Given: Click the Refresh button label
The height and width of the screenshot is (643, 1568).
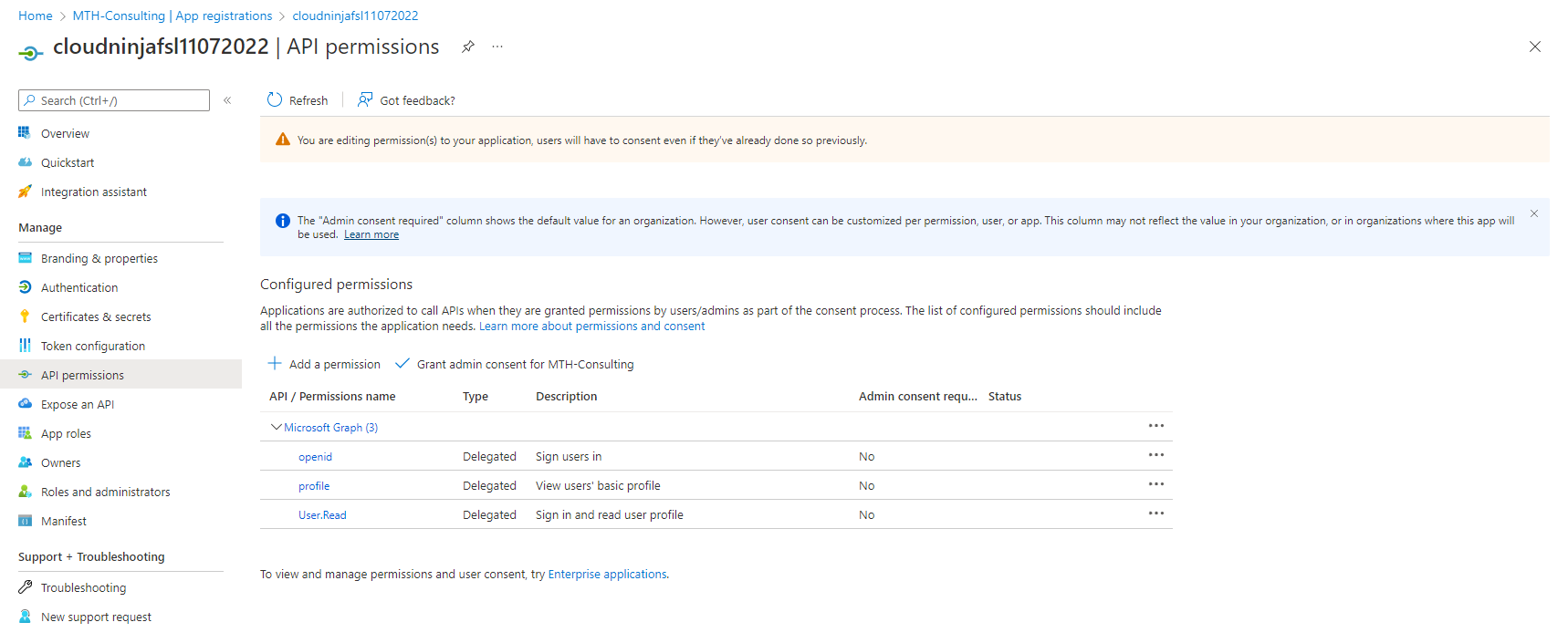Looking at the screenshot, I should (x=308, y=100).
